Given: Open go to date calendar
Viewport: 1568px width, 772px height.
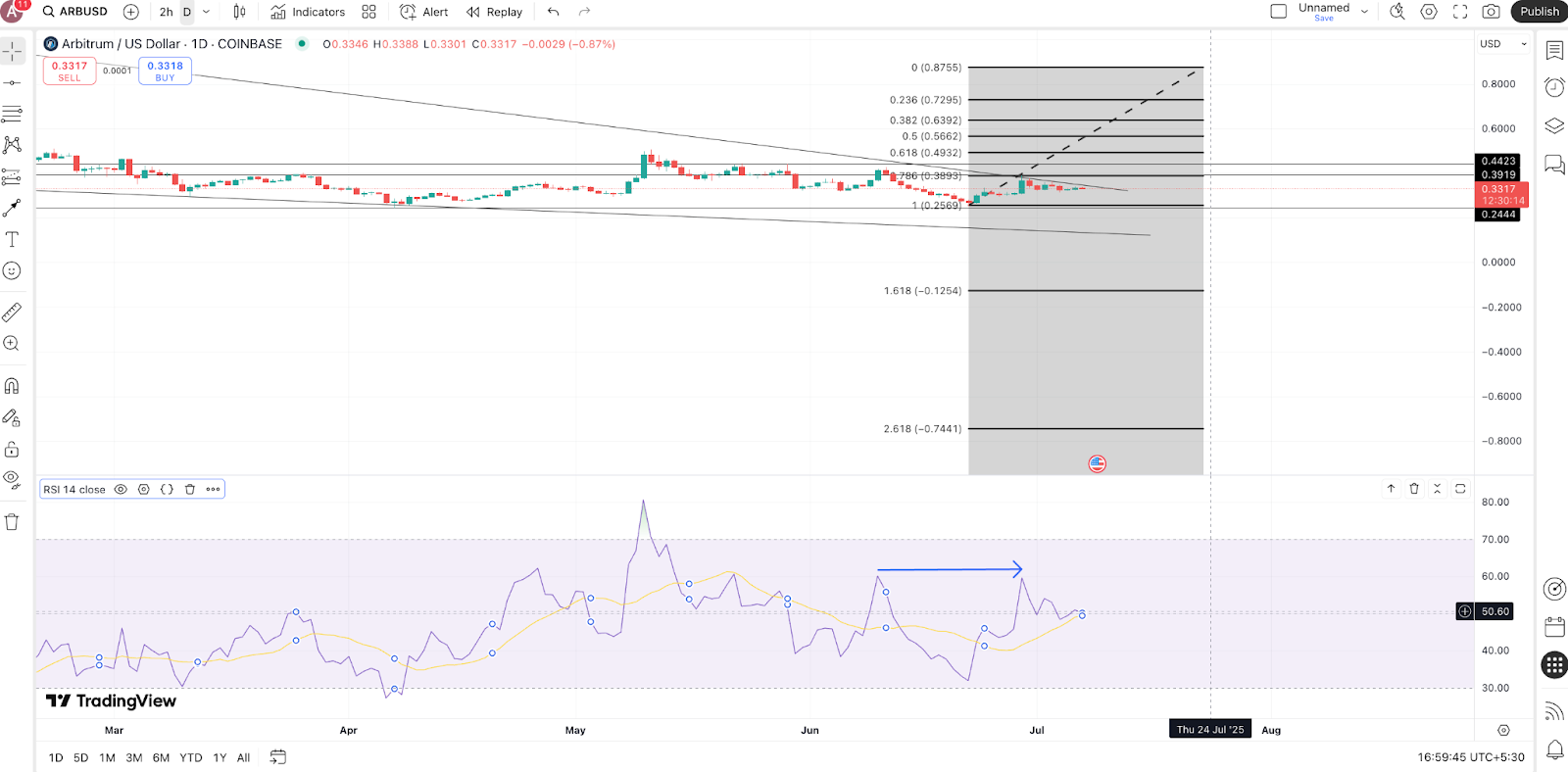Looking at the screenshot, I should [x=278, y=757].
